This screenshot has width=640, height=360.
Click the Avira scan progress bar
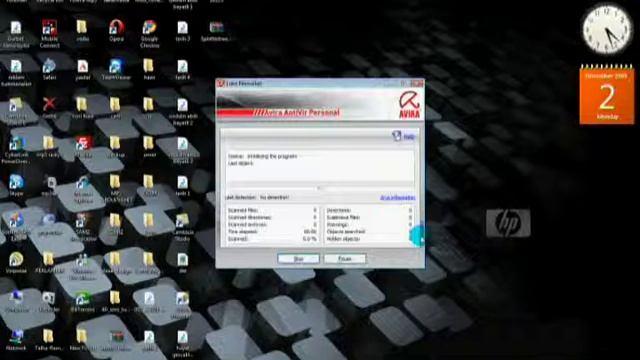[x=320, y=188]
